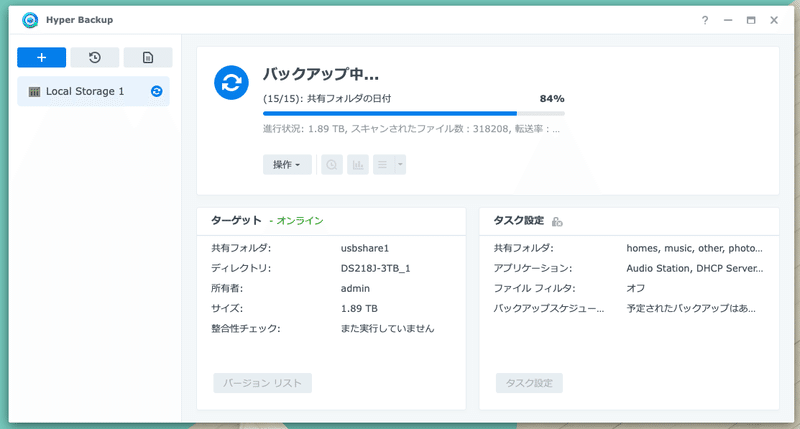Click the admin owner value

355,288
